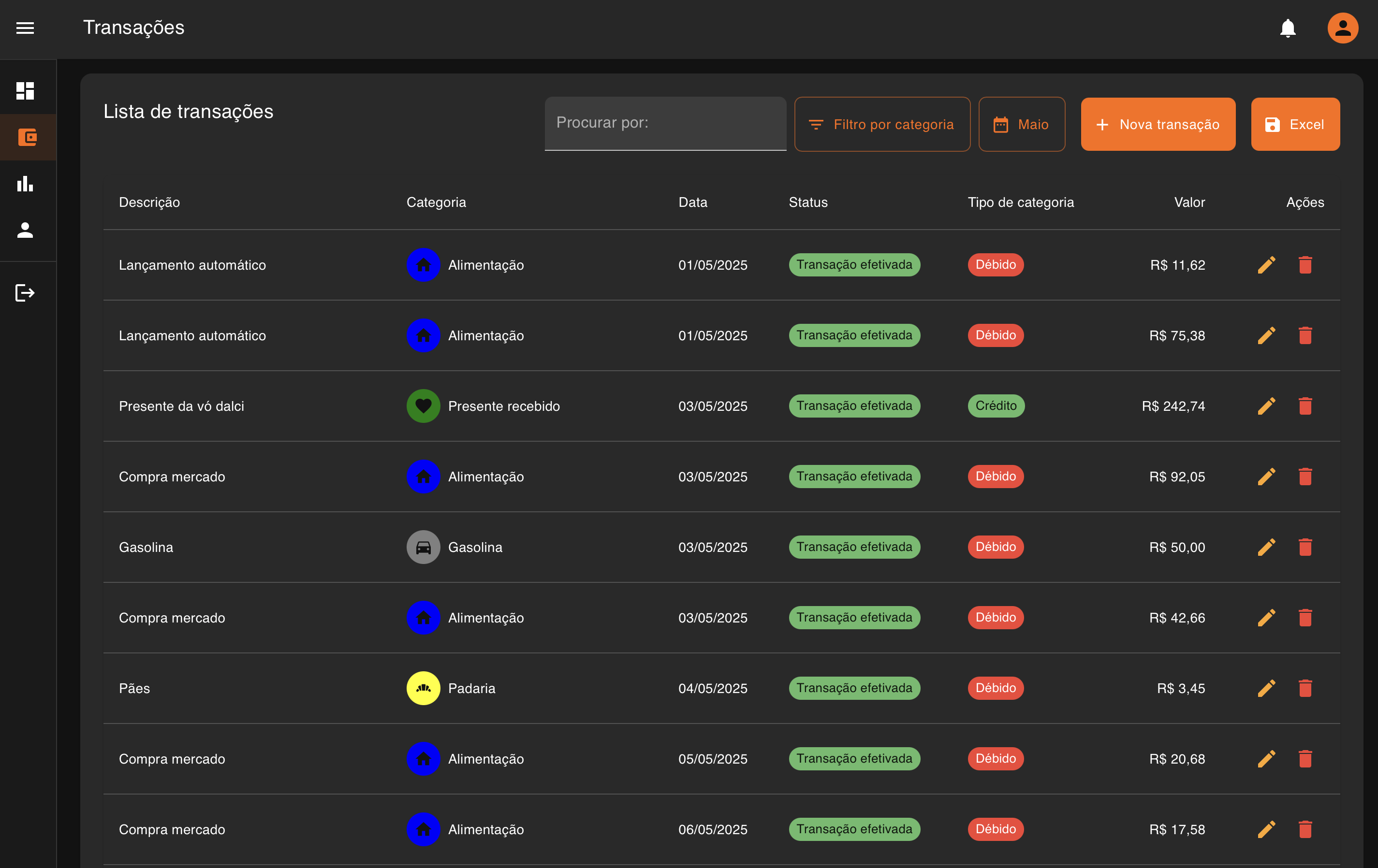Click the Transações page title
This screenshot has width=1378, height=868.
[134, 28]
